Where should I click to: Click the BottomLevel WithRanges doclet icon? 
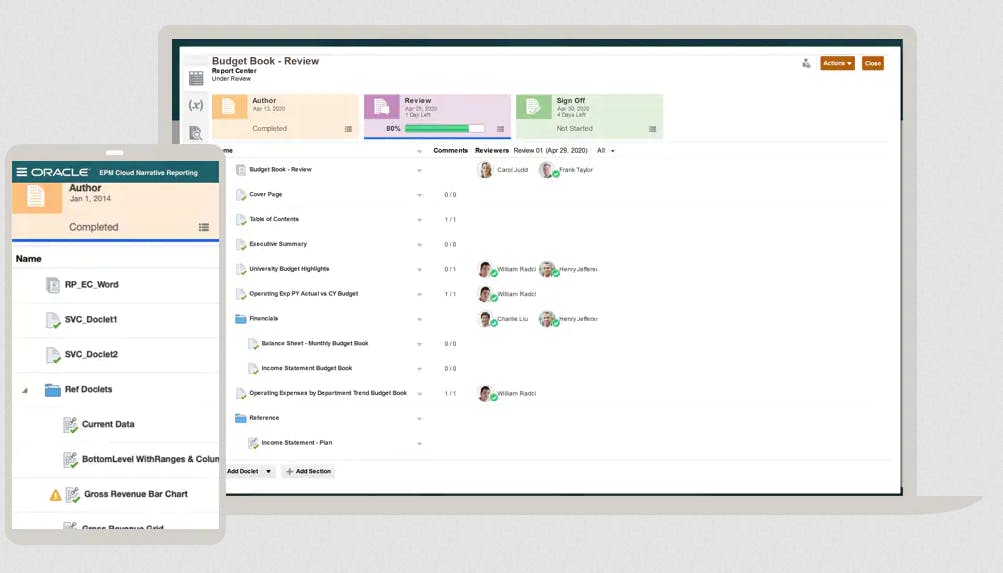tap(70, 460)
